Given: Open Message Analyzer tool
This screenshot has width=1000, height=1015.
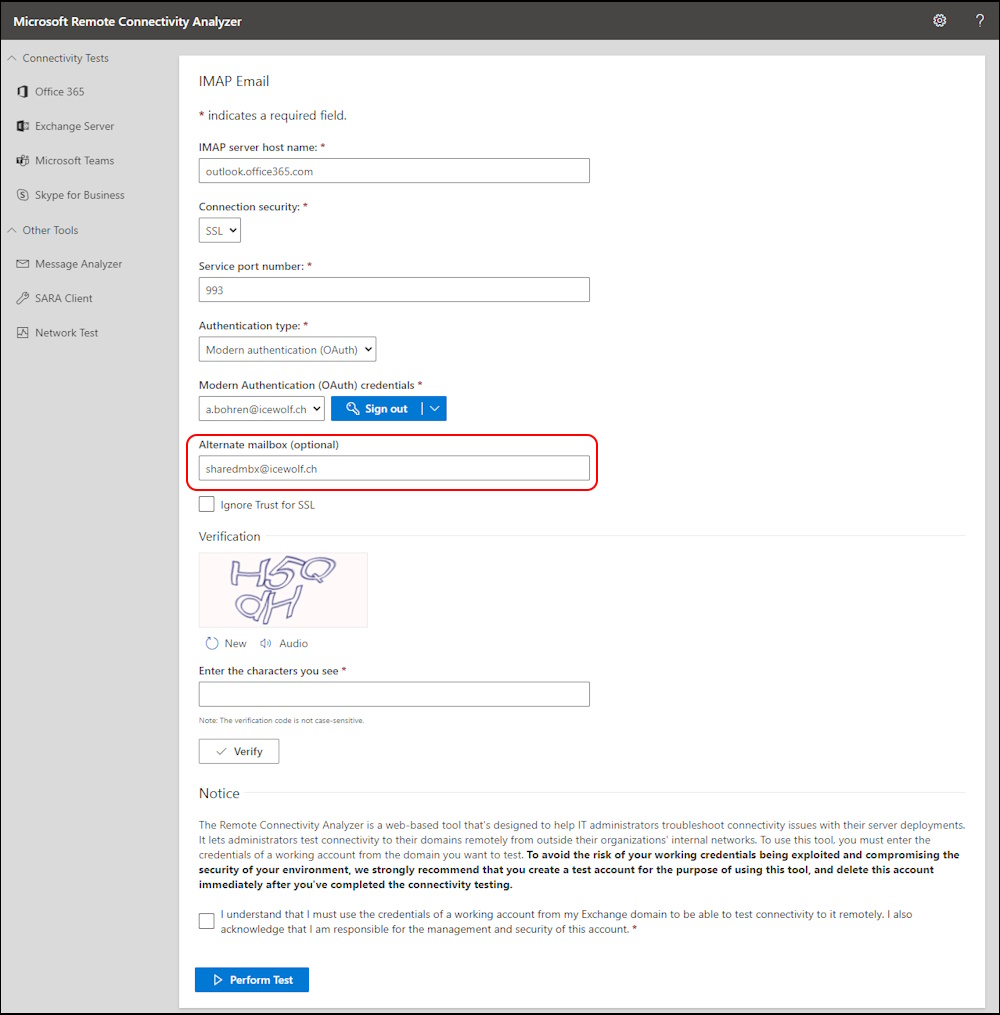Looking at the screenshot, I should tap(78, 263).
